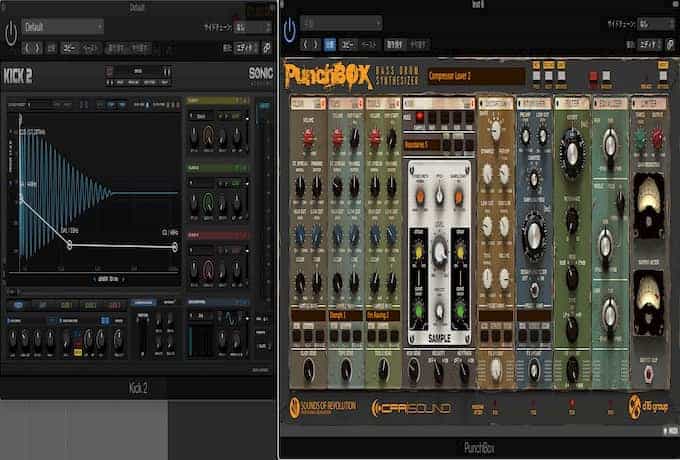Click the red button at bottom of Limiter module
The image size is (680, 460).
pos(648,374)
